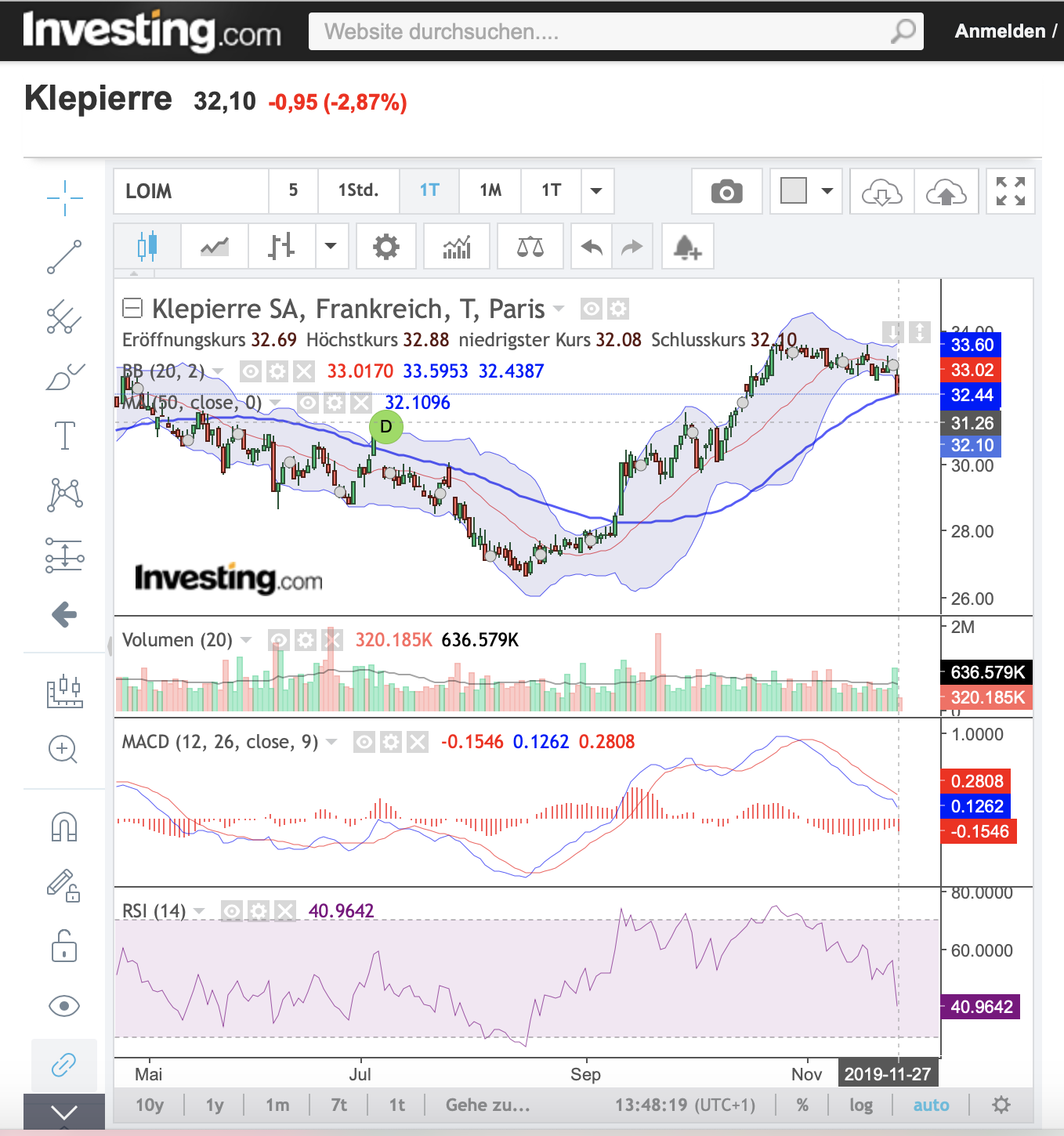This screenshot has height=1136, width=1064.
Task: Switch to the area chart style
Action: coord(214,247)
